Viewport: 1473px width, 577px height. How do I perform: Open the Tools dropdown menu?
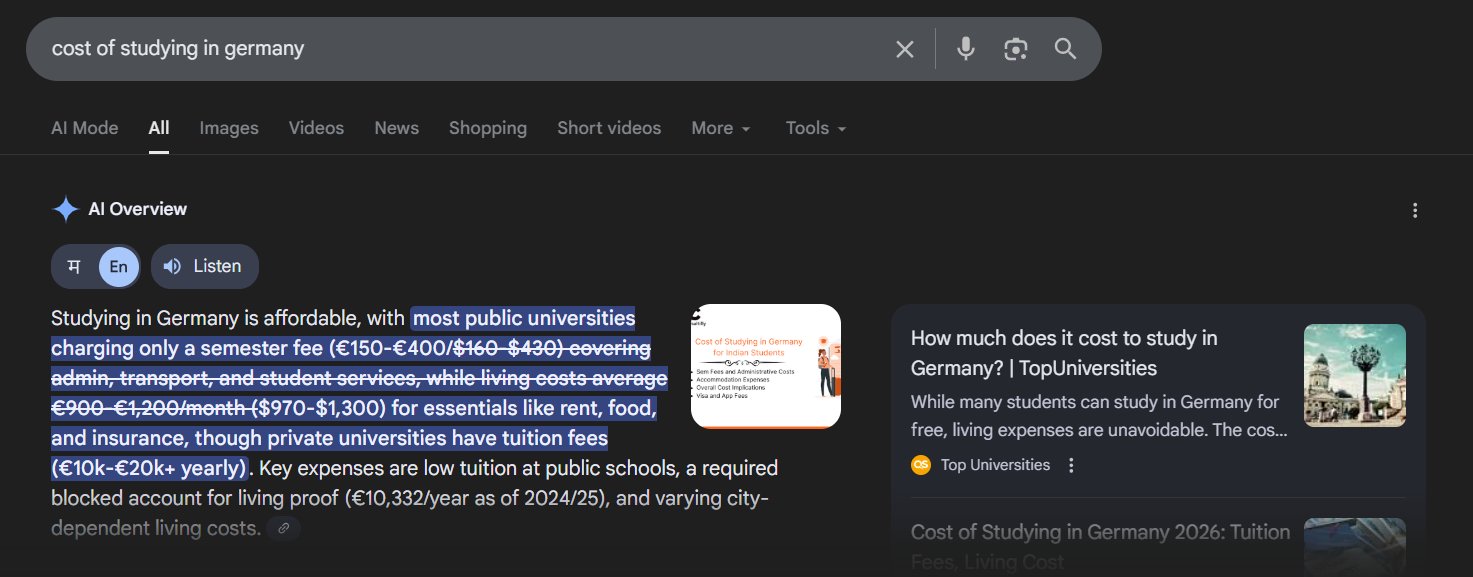pyautogui.click(x=815, y=128)
